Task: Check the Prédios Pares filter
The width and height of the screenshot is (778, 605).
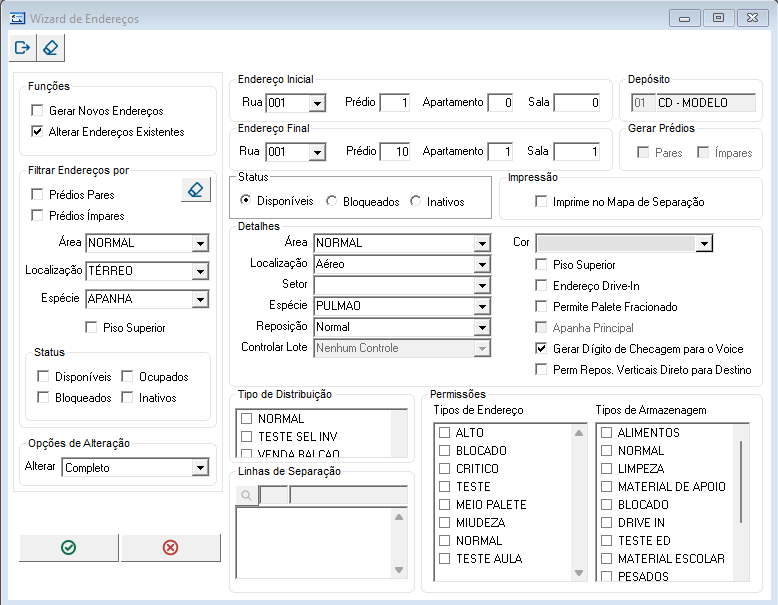Action: (37, 194)
